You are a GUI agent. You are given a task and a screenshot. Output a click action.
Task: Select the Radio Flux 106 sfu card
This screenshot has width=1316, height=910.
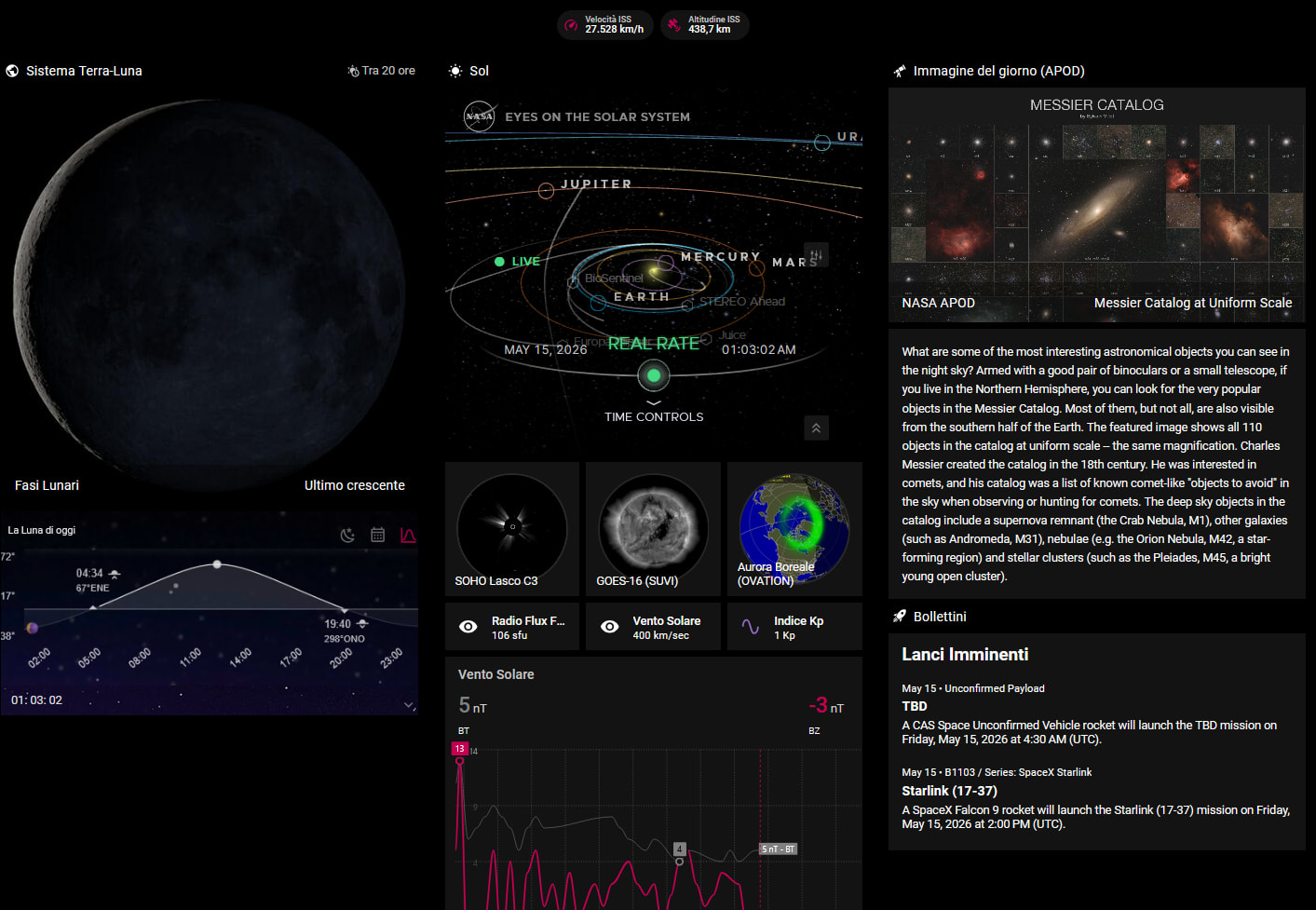(512, 627)
